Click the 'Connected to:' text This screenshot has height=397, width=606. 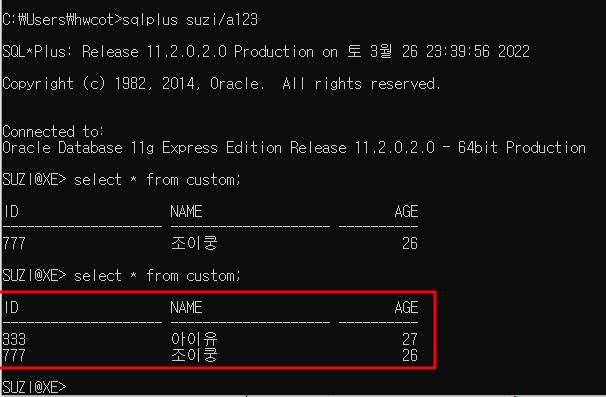point(53,131)
